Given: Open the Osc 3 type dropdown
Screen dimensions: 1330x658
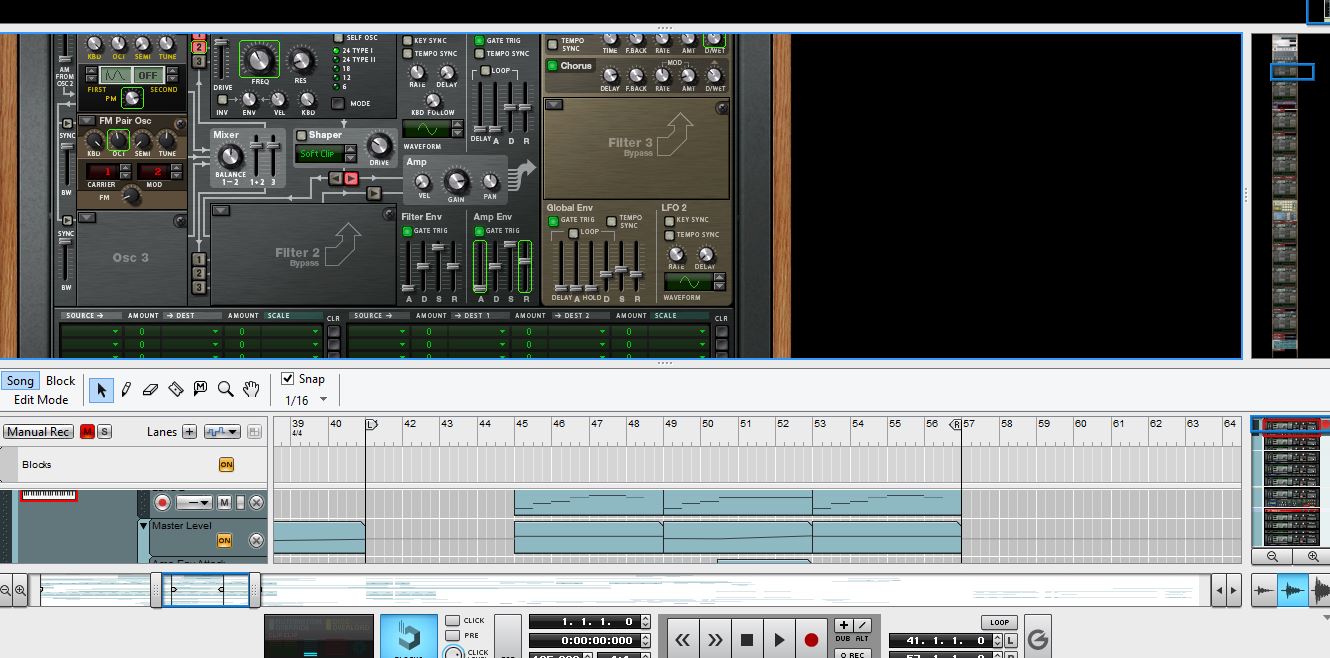Looking at the screenshot, I should click(86, 217).
